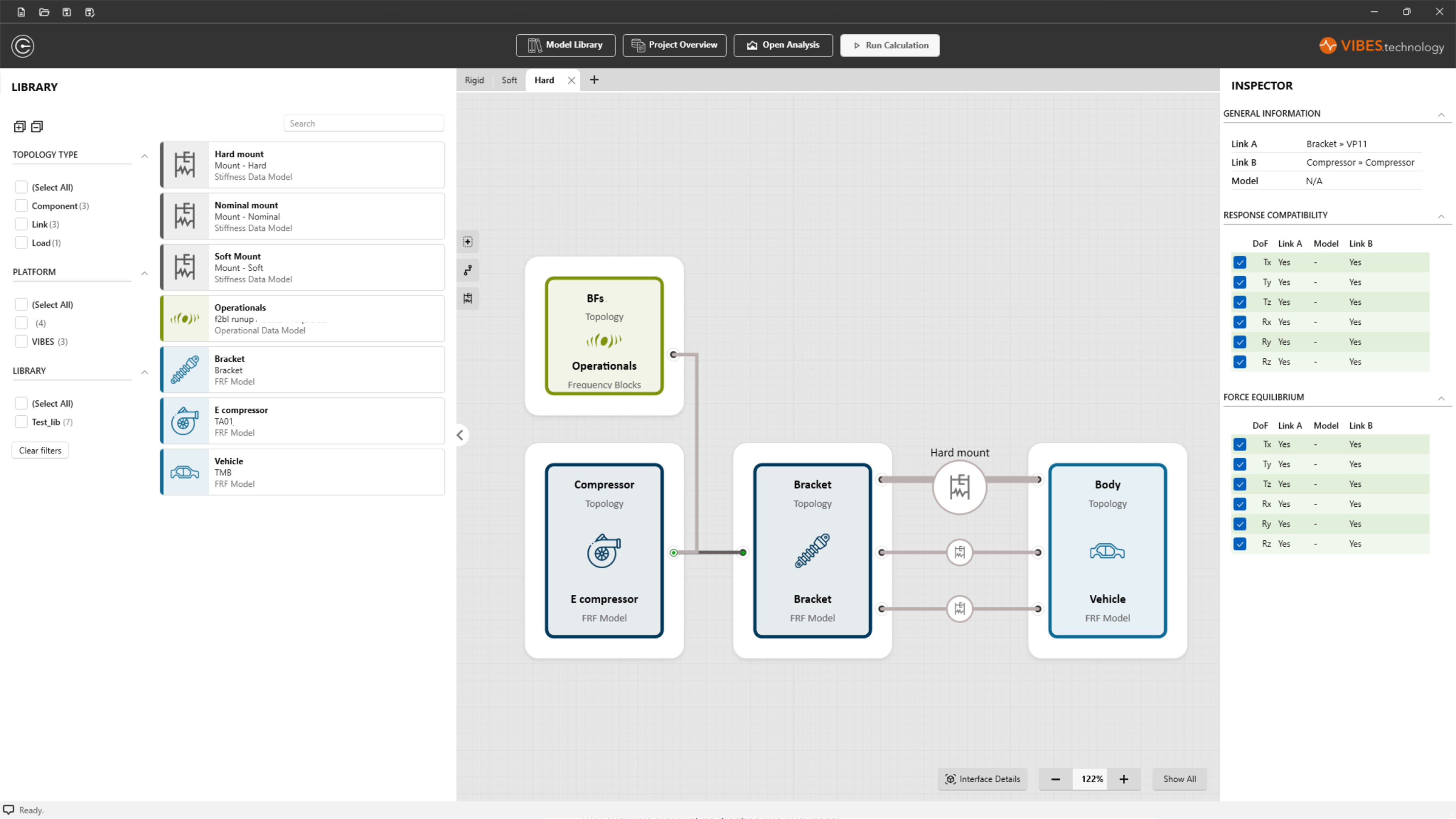Uncheck Ty in Force Equilibrium

coord(1240,464)
